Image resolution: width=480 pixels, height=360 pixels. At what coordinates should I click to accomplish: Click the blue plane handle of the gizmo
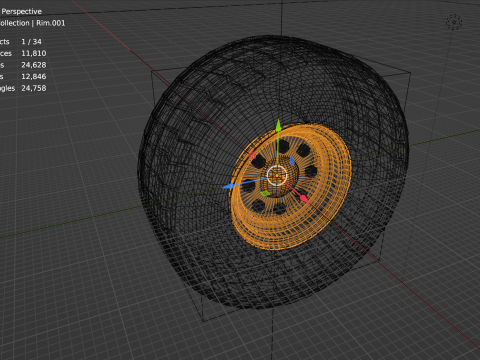(x=292, y=161)
